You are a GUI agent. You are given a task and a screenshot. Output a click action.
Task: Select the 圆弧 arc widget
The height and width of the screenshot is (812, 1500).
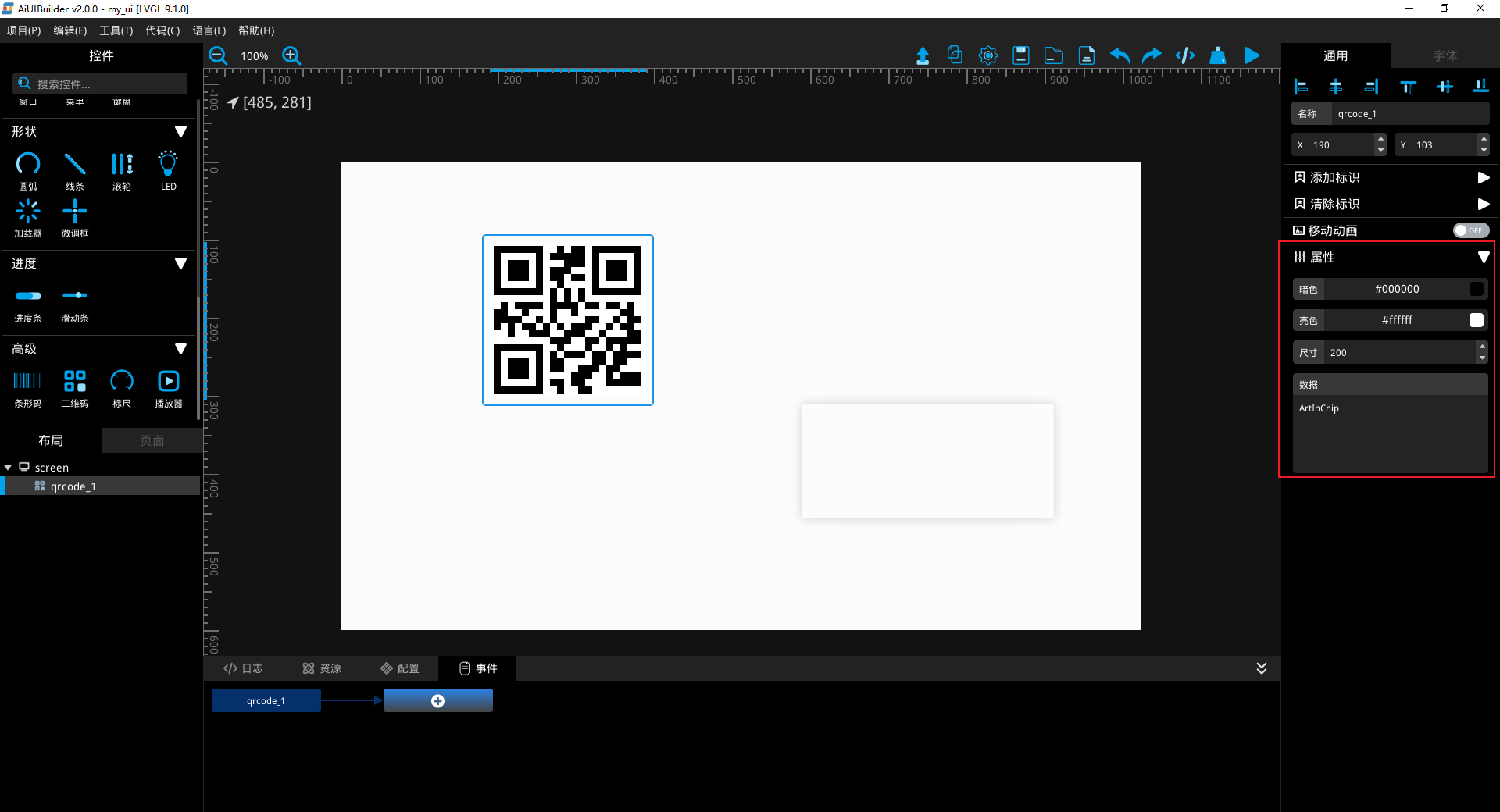click(28, 171)
